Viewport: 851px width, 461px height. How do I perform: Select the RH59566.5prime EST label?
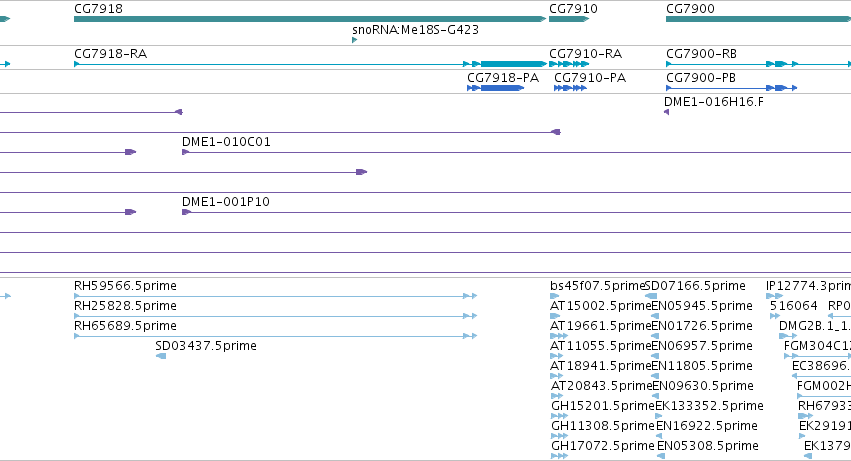click(x=125, y=286)
